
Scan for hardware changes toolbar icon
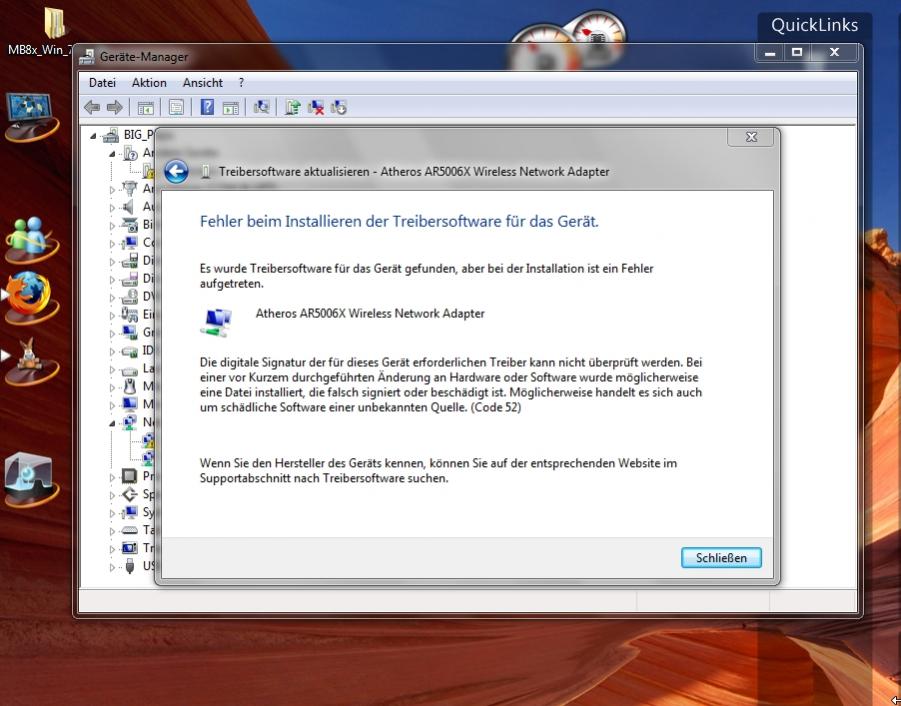[261, 107]
